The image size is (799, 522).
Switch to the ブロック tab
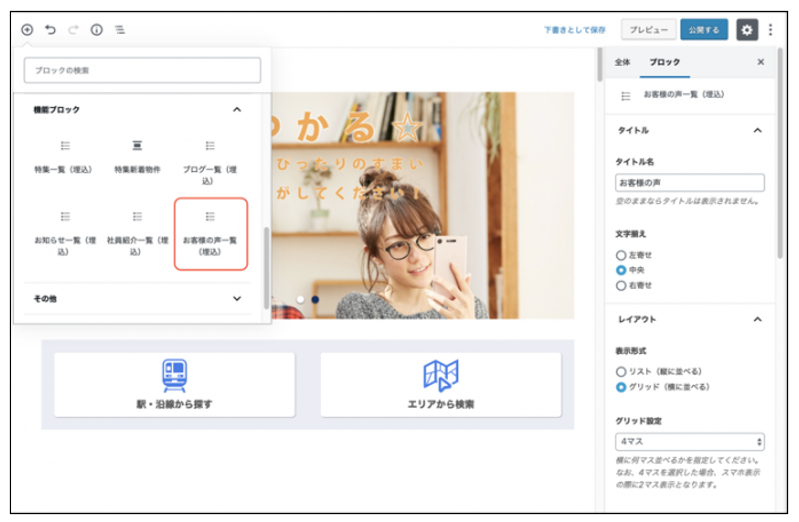click(664, 62)
